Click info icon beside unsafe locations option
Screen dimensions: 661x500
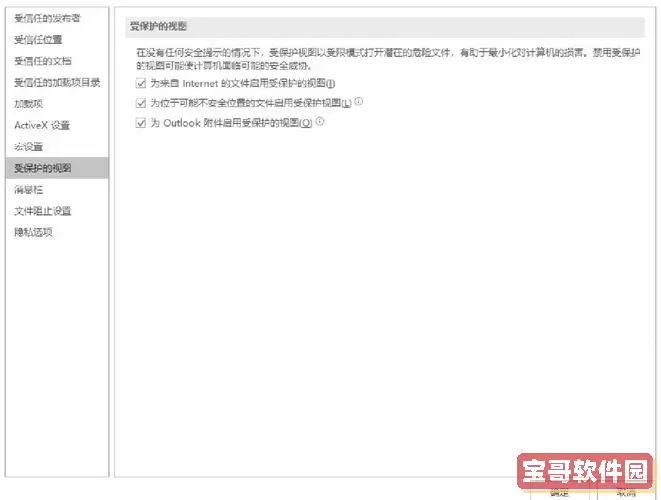[x=358, y=101]
